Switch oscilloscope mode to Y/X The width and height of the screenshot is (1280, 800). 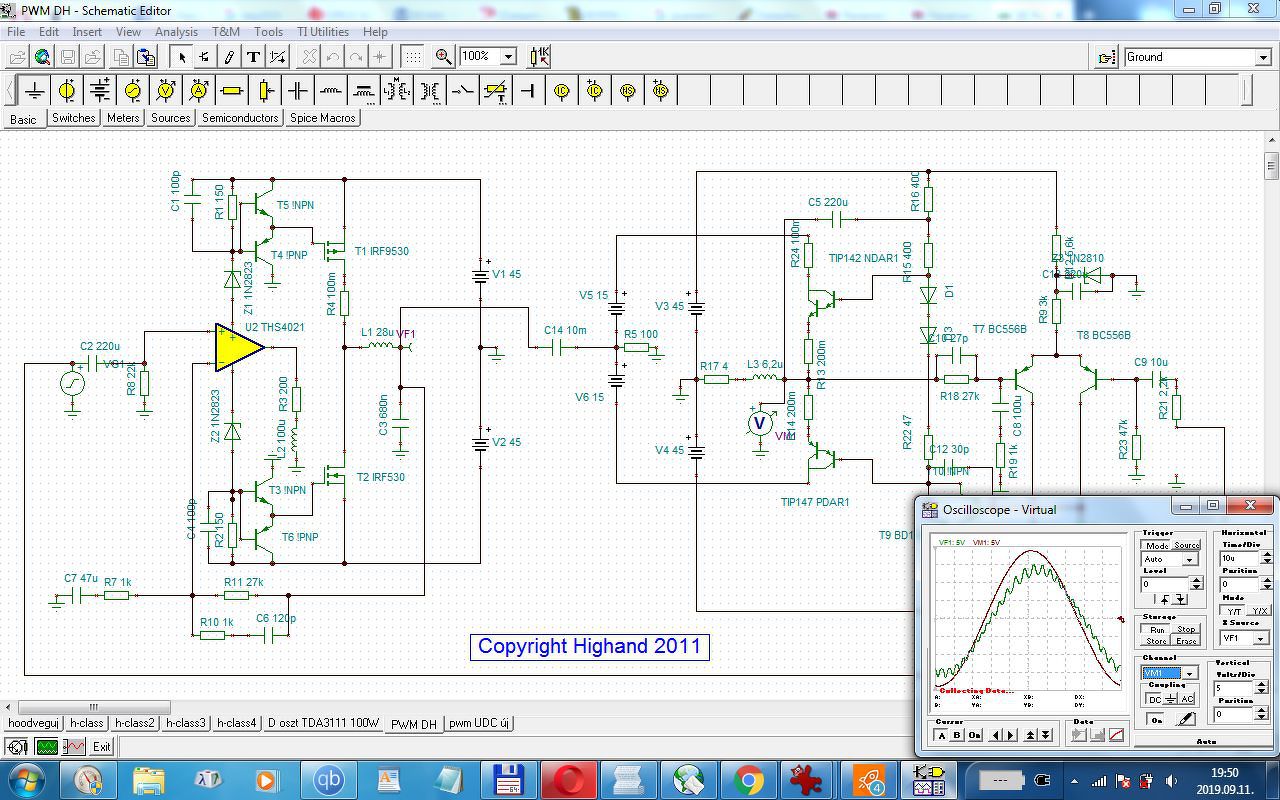(x=1259, y=610)
